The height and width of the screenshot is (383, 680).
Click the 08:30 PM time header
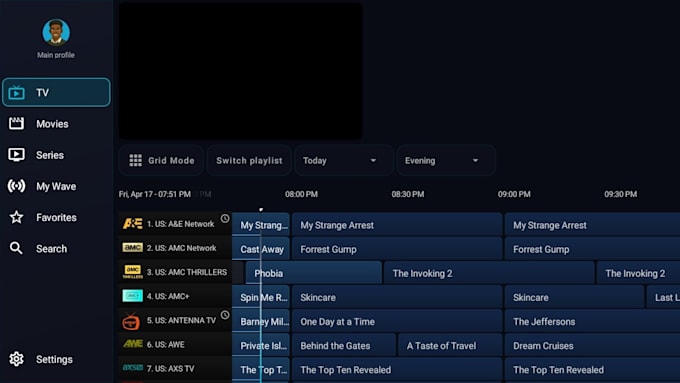pyautogui.click(x=408, y=194)
